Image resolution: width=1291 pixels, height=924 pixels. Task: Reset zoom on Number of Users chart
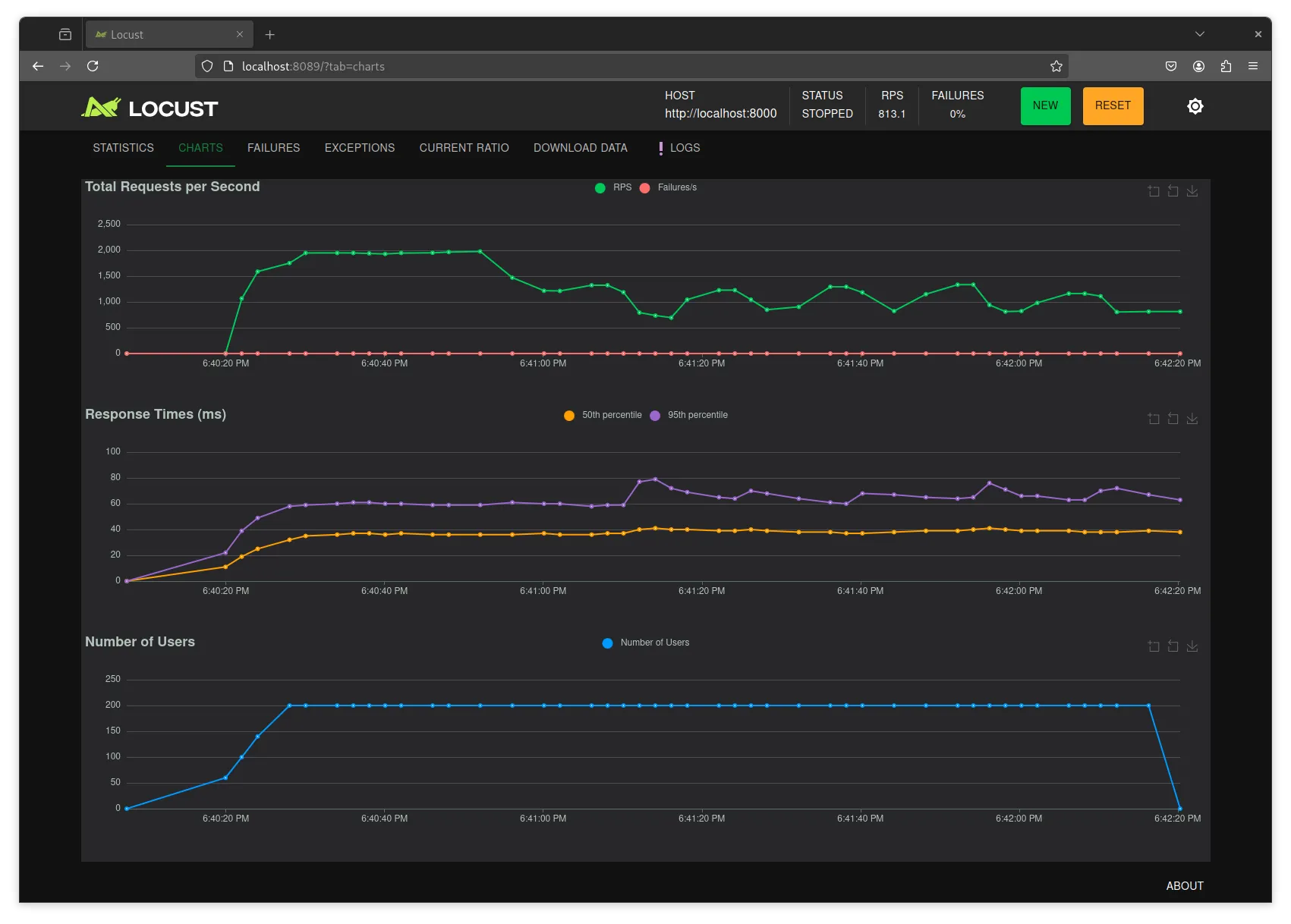click(1173, 646)
